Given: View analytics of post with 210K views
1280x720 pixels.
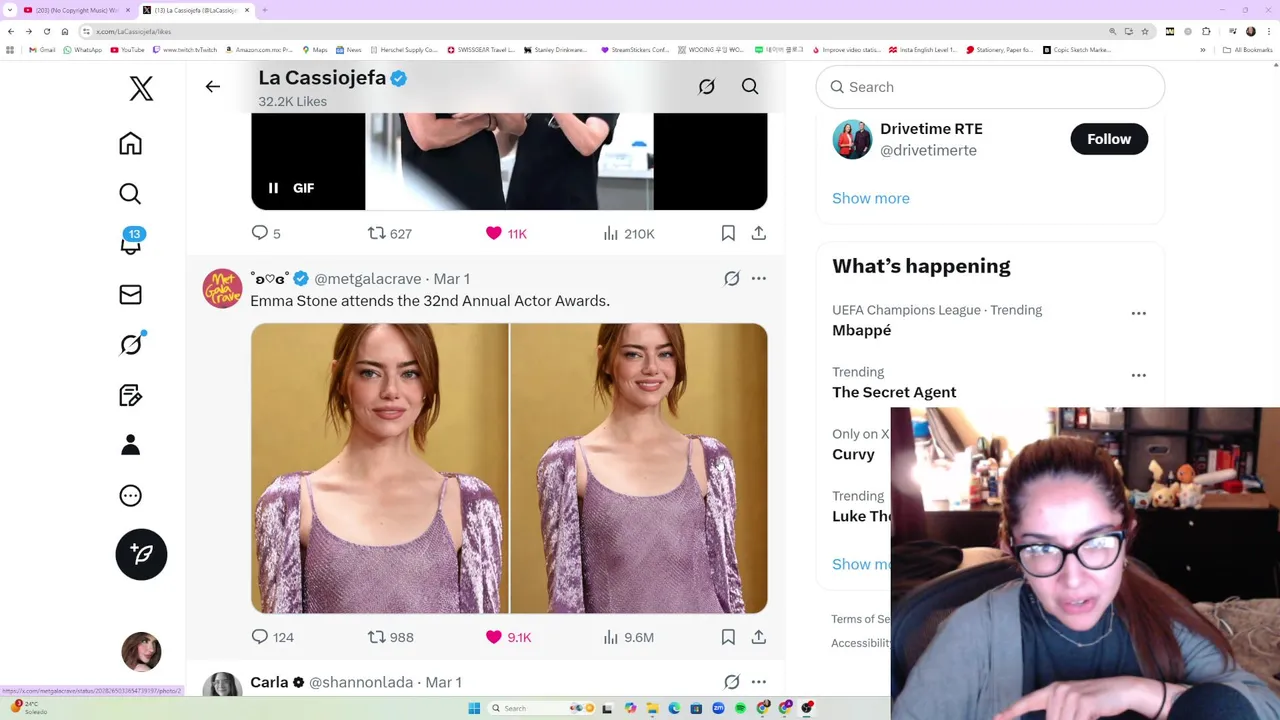Looking at the screenshot, I should click(x=628, y=233).
